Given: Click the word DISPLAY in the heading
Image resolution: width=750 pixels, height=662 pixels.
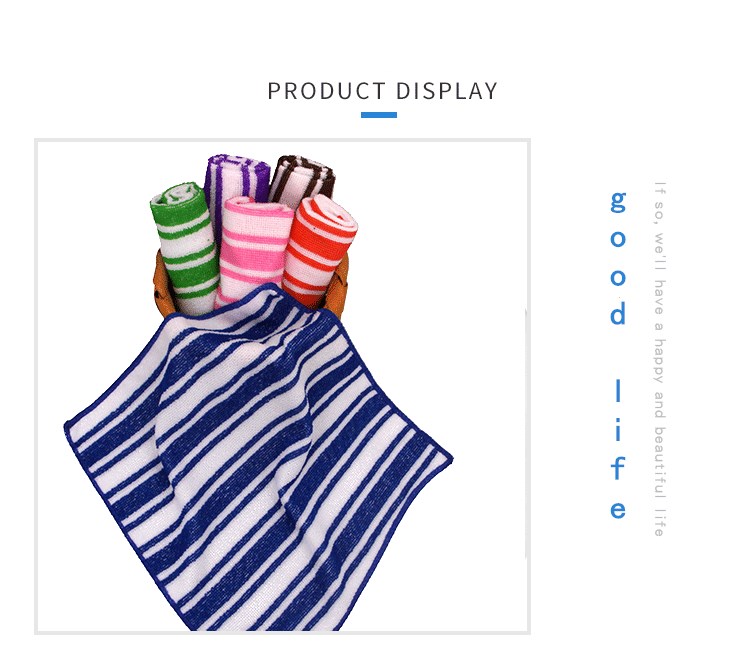Looking at the screenshot, I should pyautogui.click(x=447, y=91).
